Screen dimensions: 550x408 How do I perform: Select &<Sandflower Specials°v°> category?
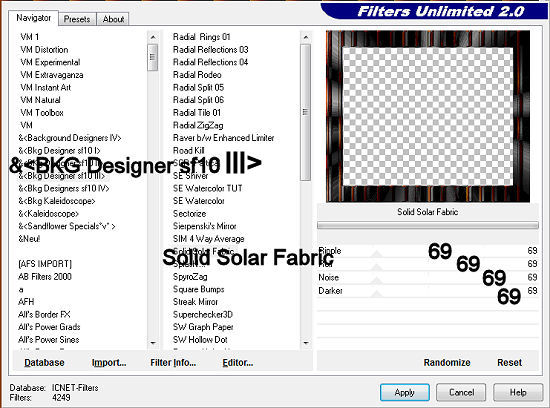coord(67,226)
